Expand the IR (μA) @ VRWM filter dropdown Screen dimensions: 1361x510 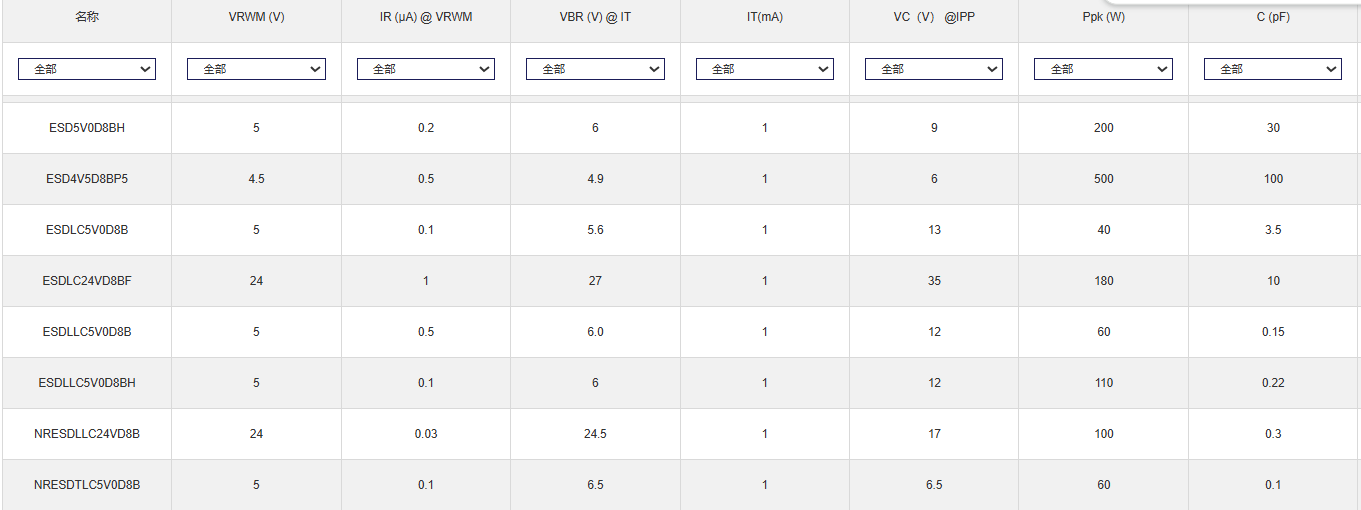click(x=426, y=69)
